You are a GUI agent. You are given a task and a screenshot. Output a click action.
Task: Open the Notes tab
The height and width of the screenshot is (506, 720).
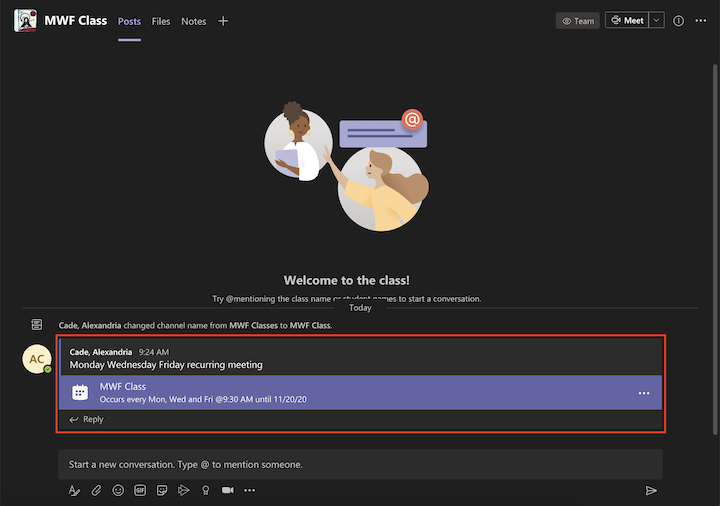coord(193,21)
